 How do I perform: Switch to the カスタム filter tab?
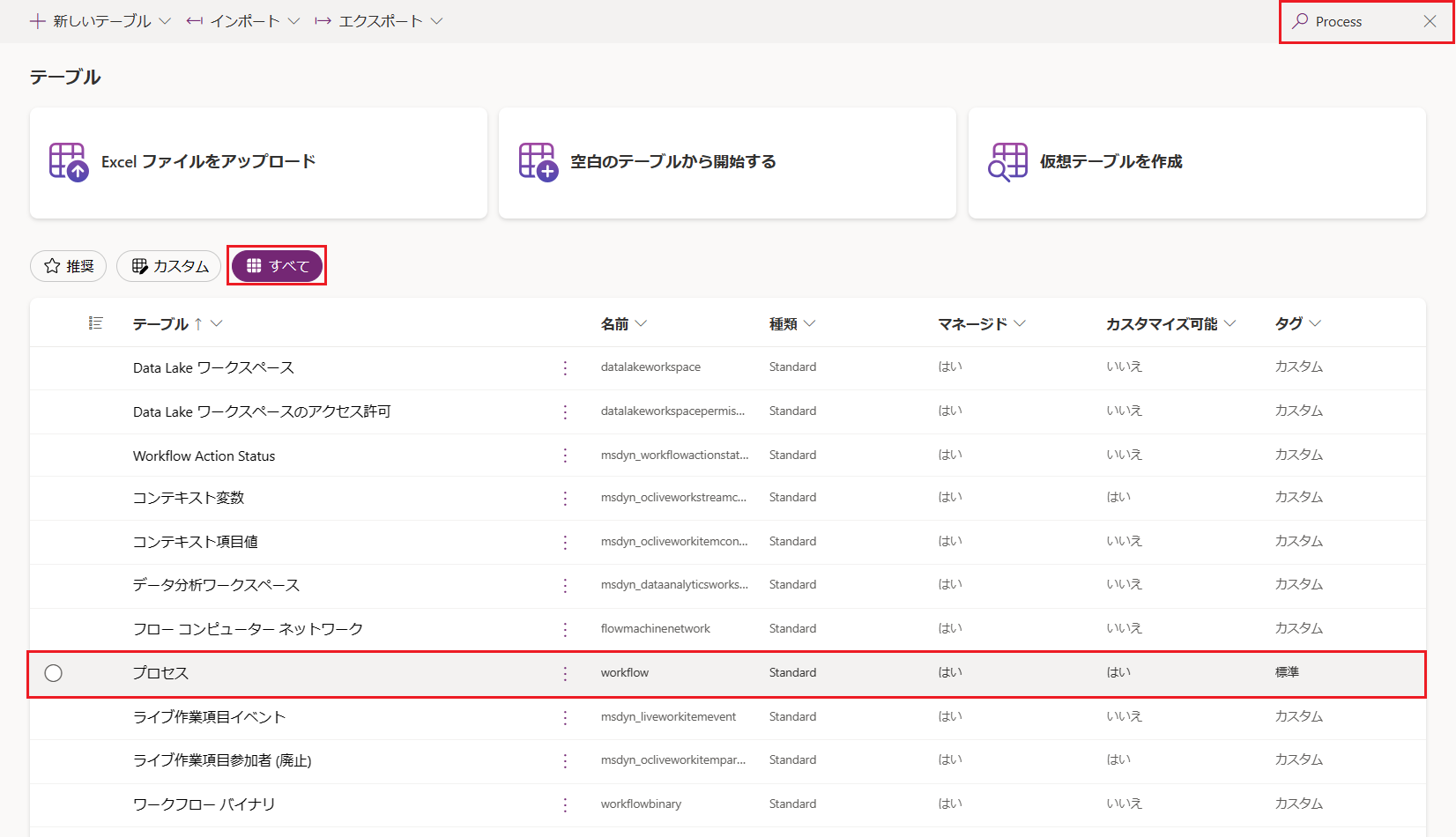169,266
